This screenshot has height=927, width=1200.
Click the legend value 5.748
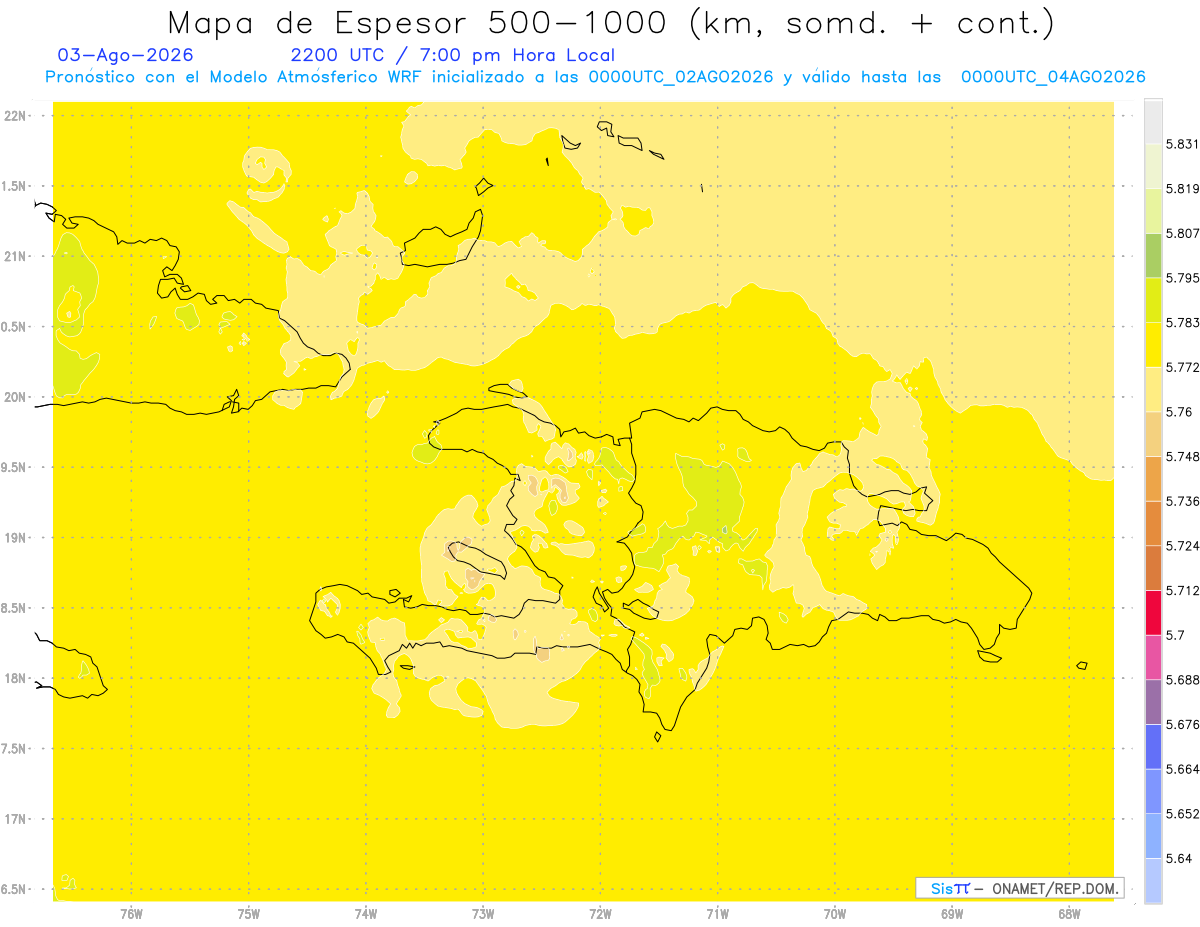tap(1182, 456)
